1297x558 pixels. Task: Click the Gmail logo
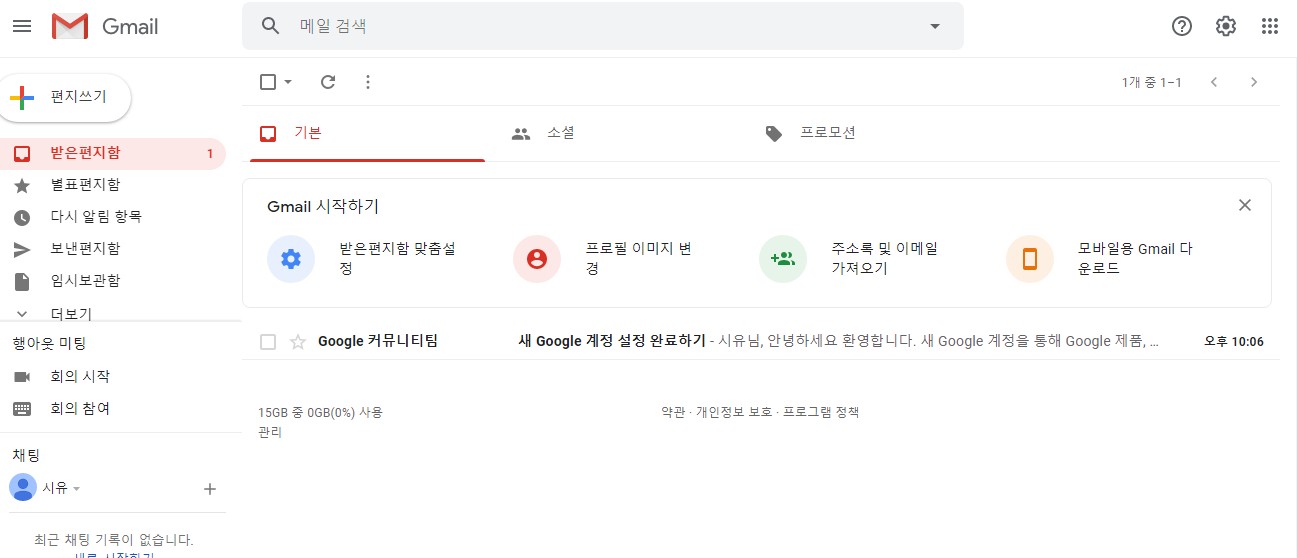[105, 26]
